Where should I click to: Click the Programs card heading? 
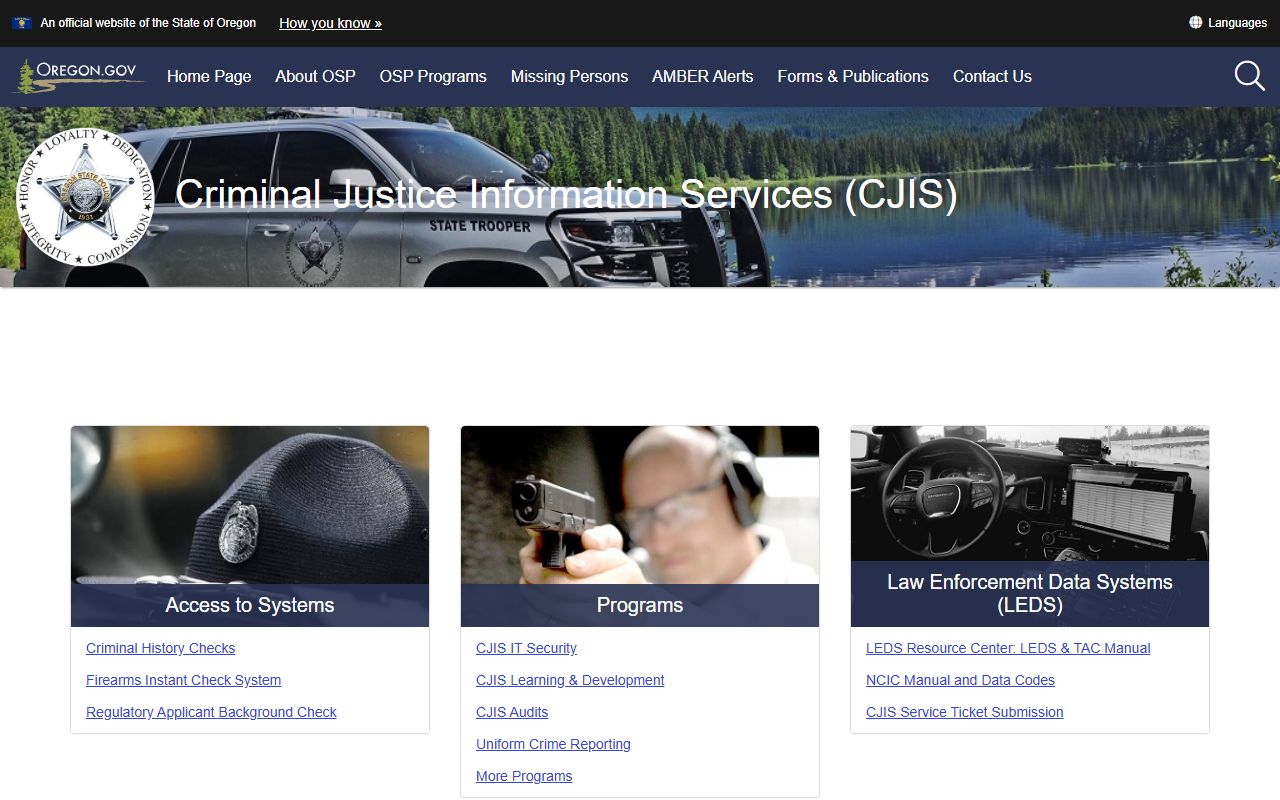click(x=640, y=605)
